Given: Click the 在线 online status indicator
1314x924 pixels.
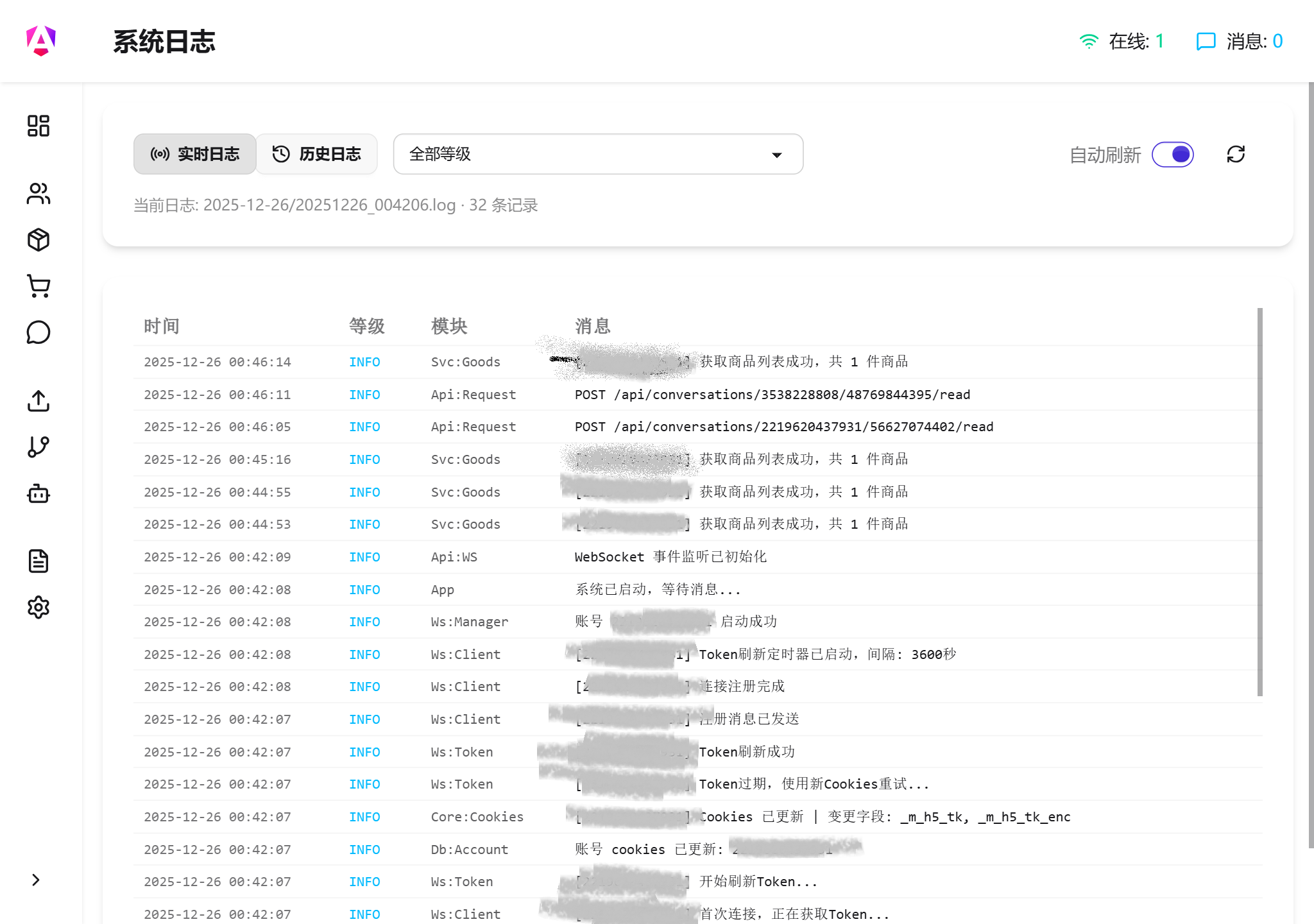Looking at the screenshot, I should (1122, 41).
